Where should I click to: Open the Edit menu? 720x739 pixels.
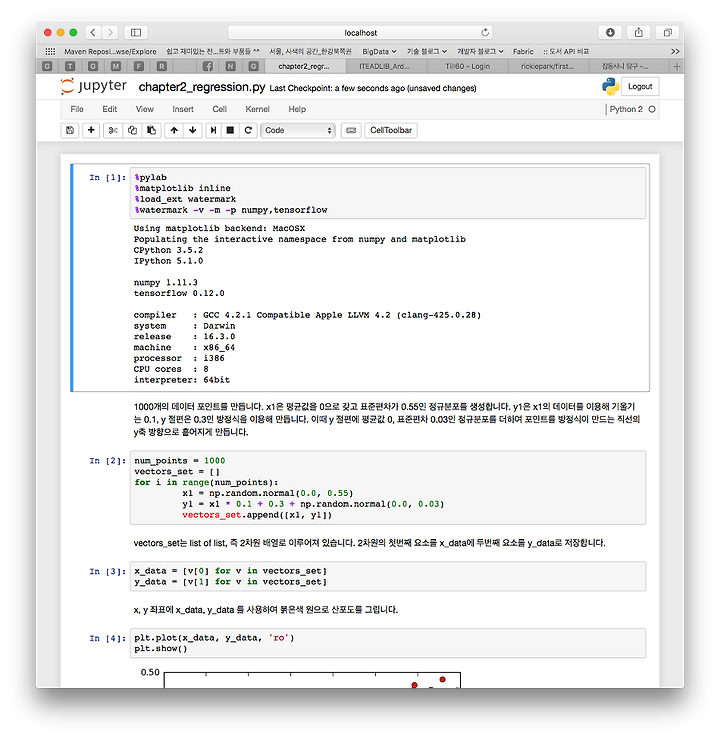pos(110,109)
